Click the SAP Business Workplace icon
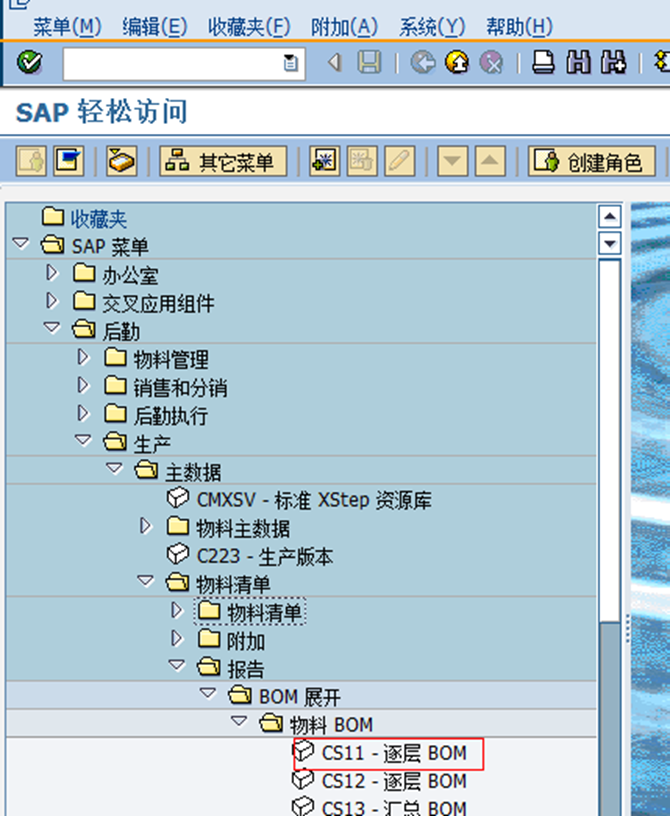Viewport: 670px width, 816px height. [121, 161]
